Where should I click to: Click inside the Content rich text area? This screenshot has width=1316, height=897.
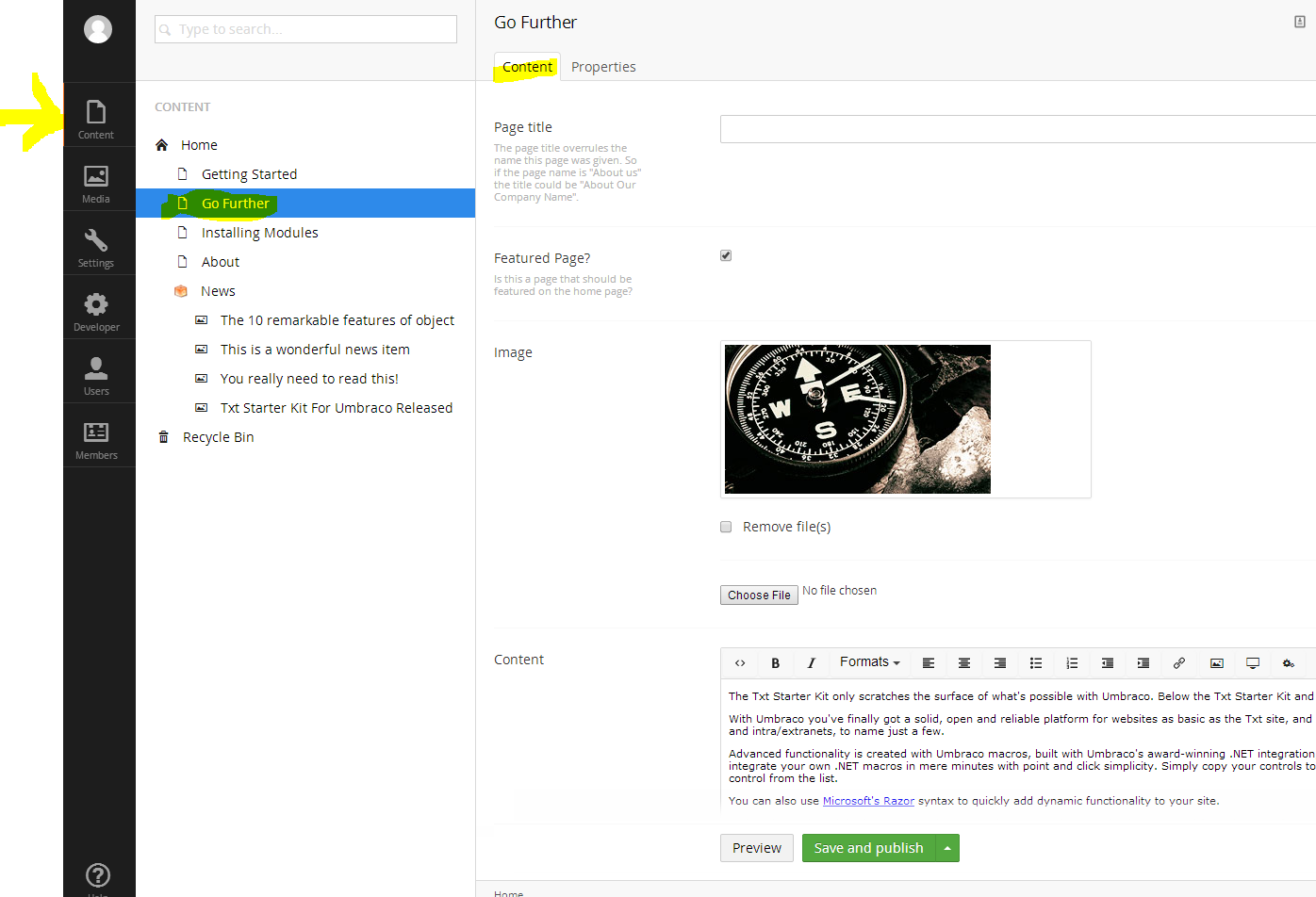click(1018, 749)
